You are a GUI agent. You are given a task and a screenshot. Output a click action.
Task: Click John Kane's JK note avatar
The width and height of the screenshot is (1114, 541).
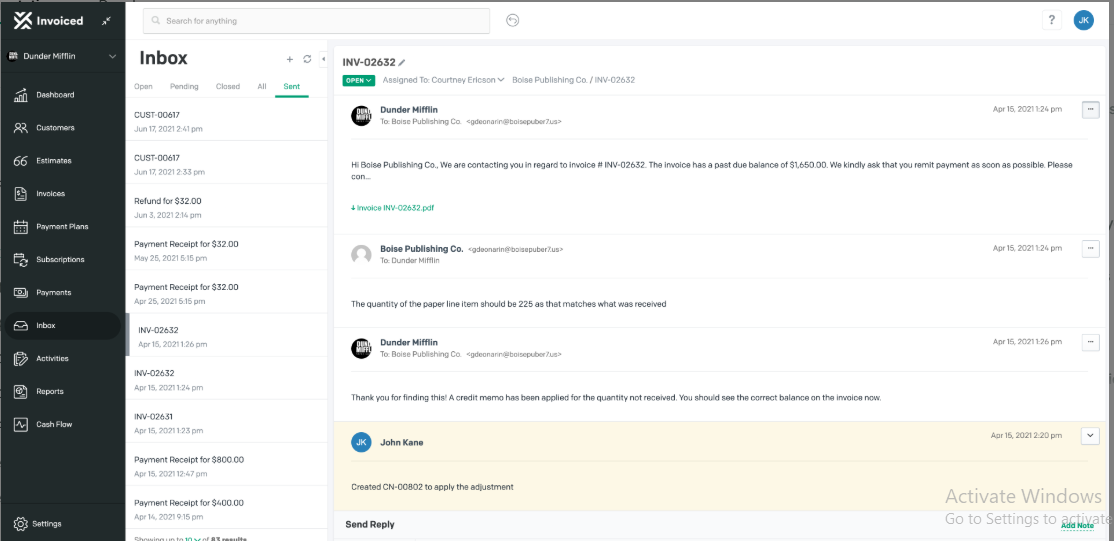click(x=361, y=442)
